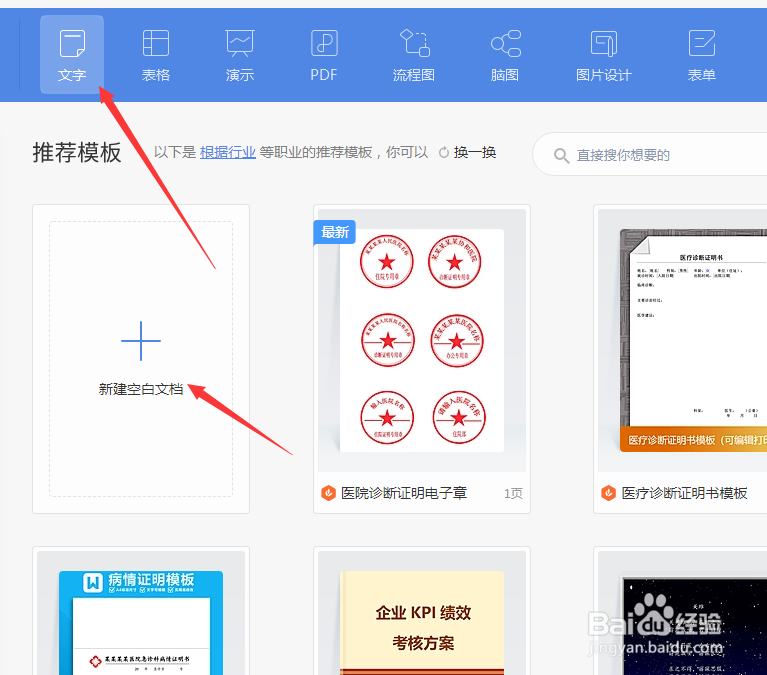767x675 pixels.
Task: Click the blue plus icon for a new blank document
Action: coord(141,341)
